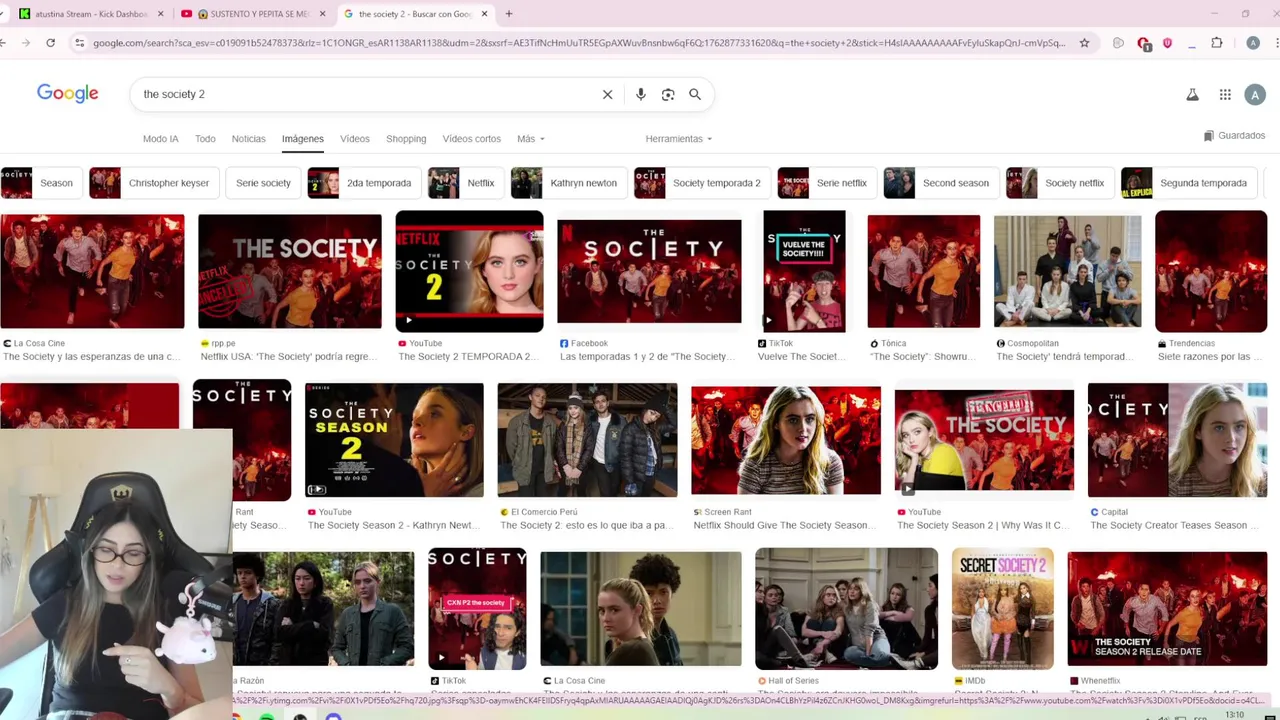Start voice search with microphone icon
The width and height of the screenshot is (1280, 720).
point(641,94)
